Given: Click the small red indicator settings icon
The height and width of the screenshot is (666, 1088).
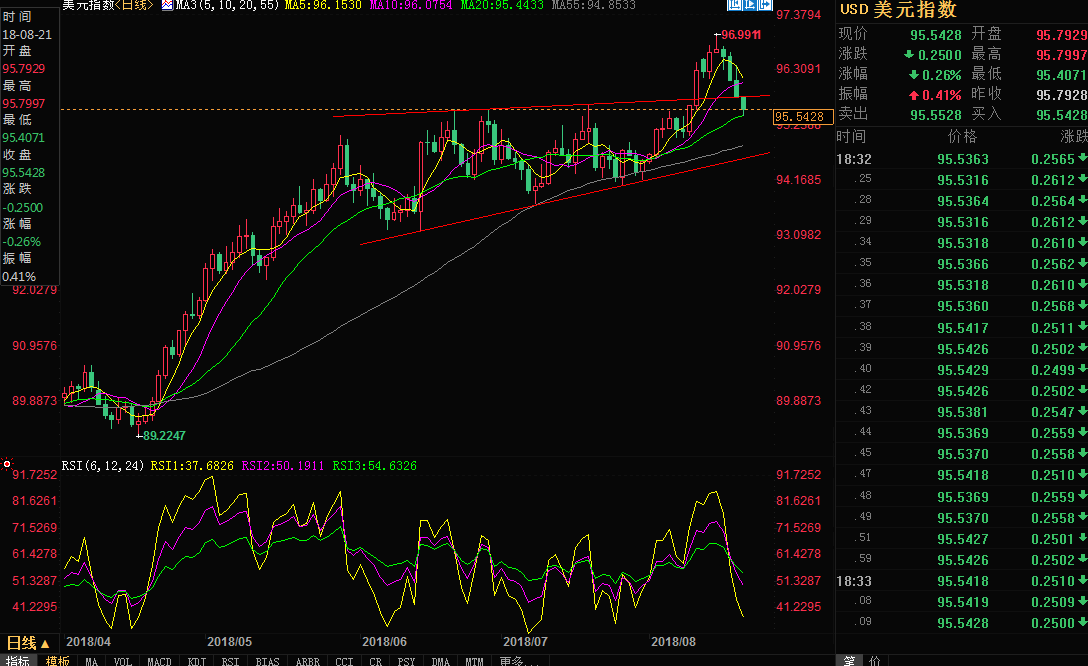Looking at the screenshot, I should (8, 465).
